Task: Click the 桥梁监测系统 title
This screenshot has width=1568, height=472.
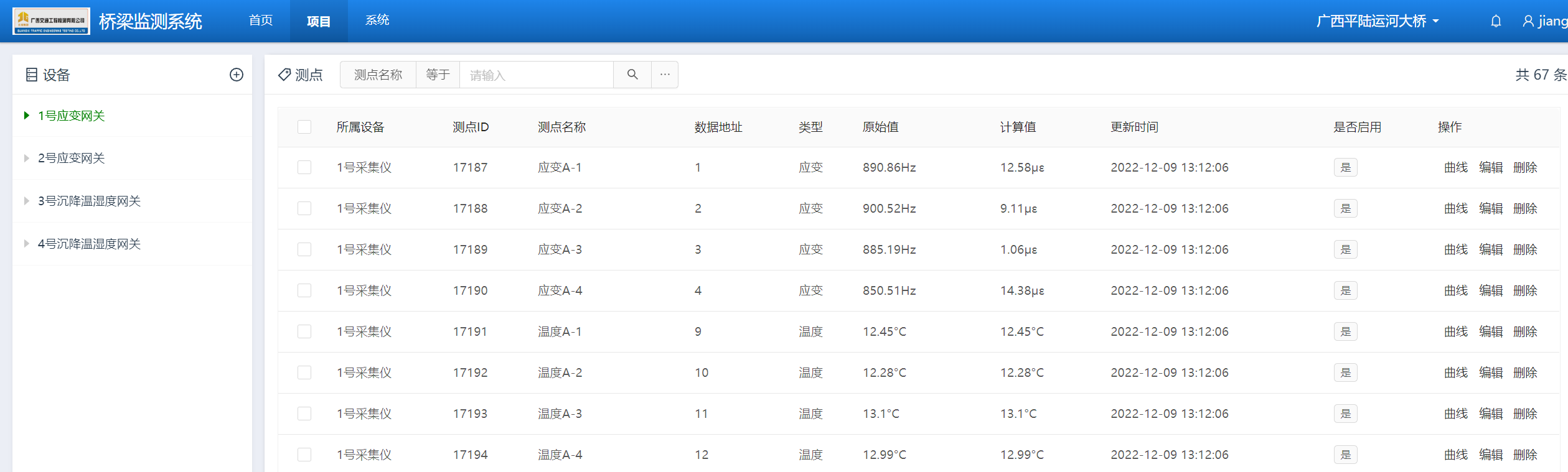Action: [151, 22]
